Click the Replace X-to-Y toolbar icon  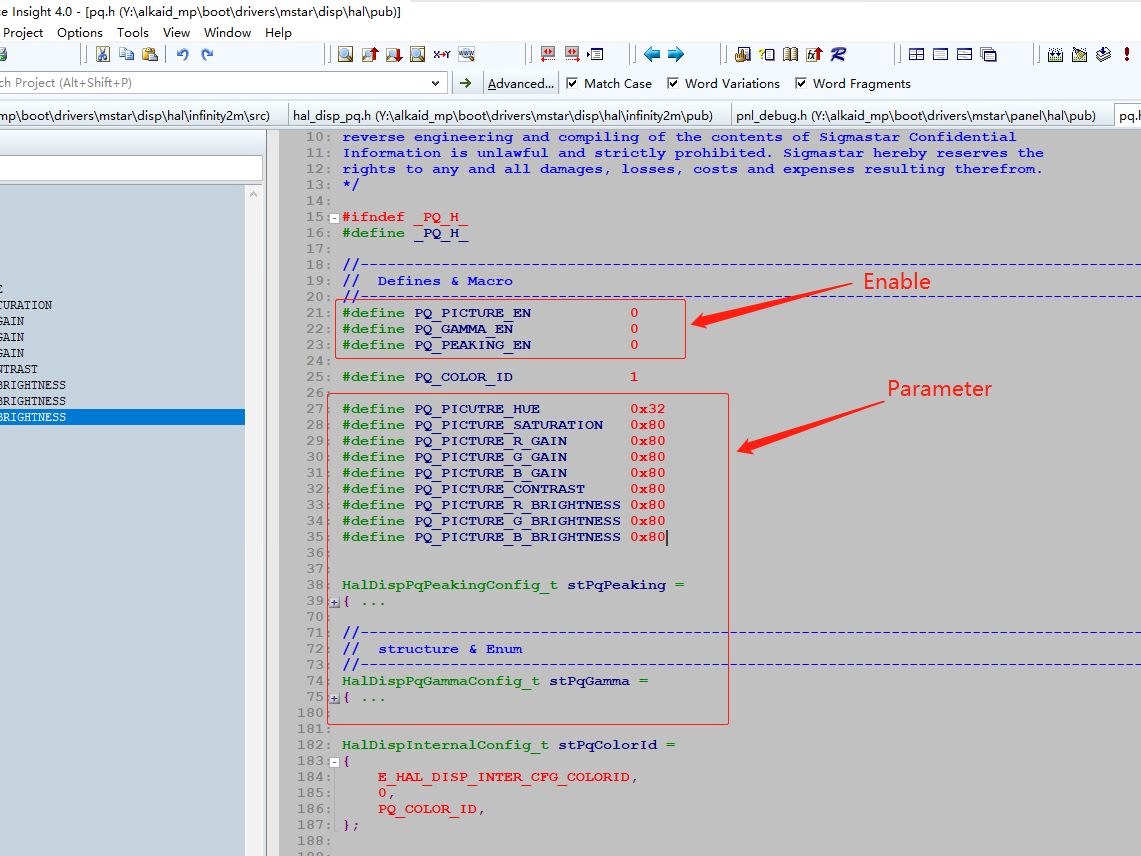click(442, 54)
